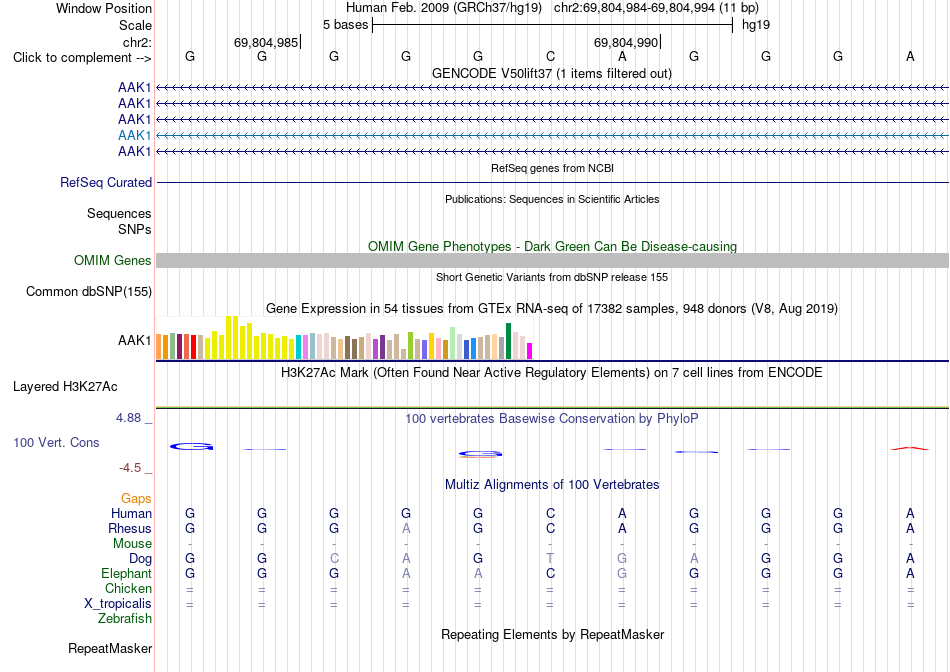Click the light-blue AAK1 transcript label
950x672 pixels.
click(x=135, y=135)
